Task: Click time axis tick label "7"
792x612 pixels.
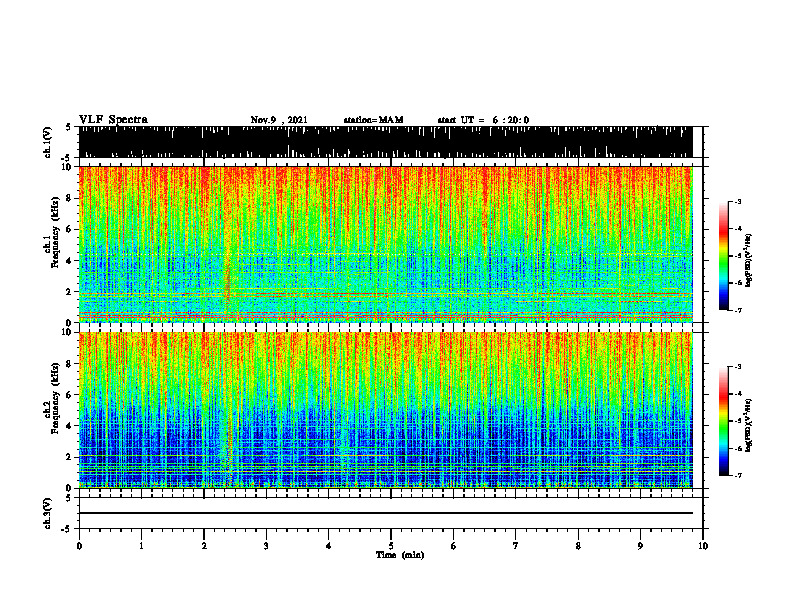Action: (516, 546)
